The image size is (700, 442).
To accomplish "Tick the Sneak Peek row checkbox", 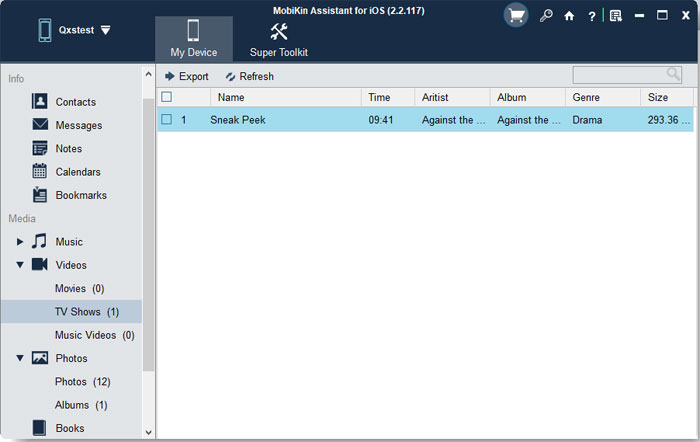I will [x=167, y=119].
